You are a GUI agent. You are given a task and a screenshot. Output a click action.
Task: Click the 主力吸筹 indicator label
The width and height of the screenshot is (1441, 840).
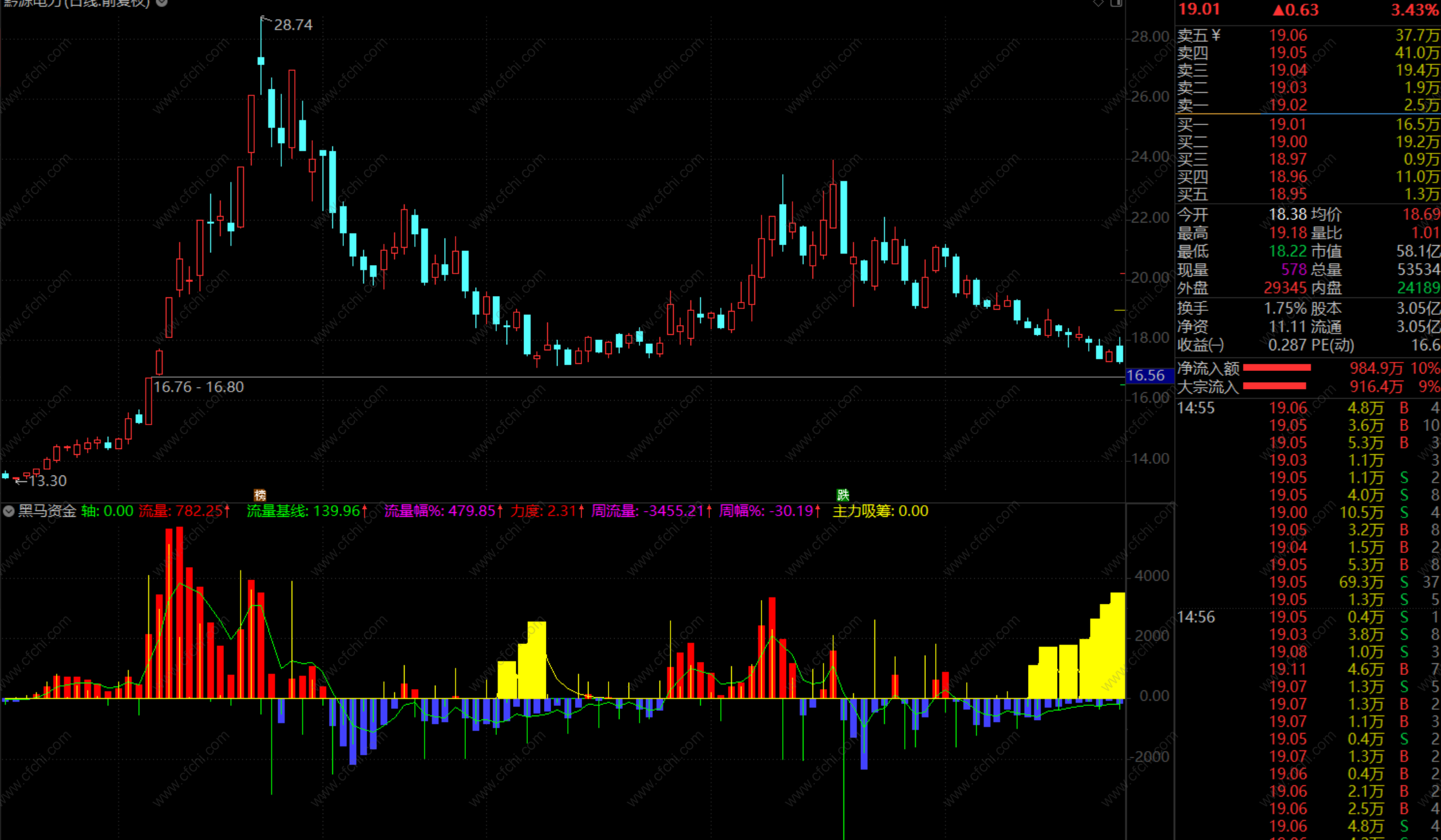880,512
